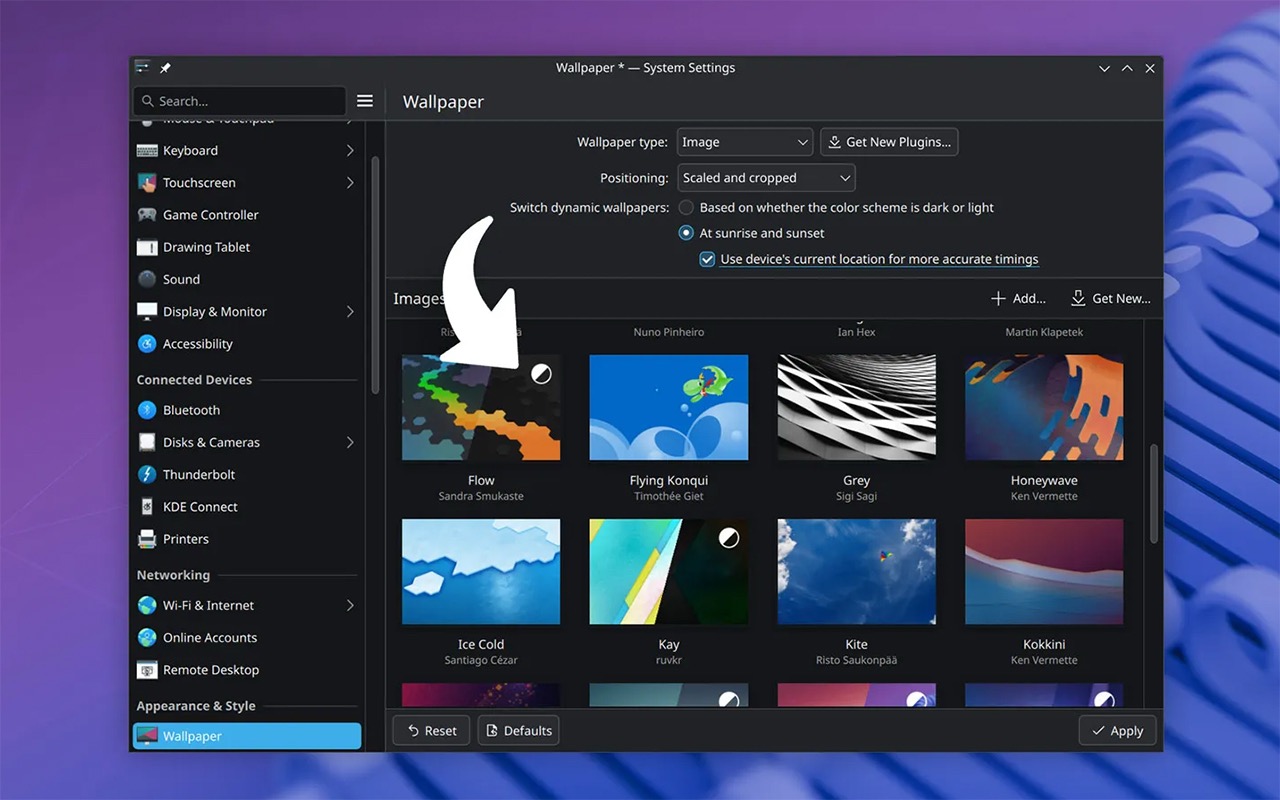Open Online Accounts settings

[247, 638]
